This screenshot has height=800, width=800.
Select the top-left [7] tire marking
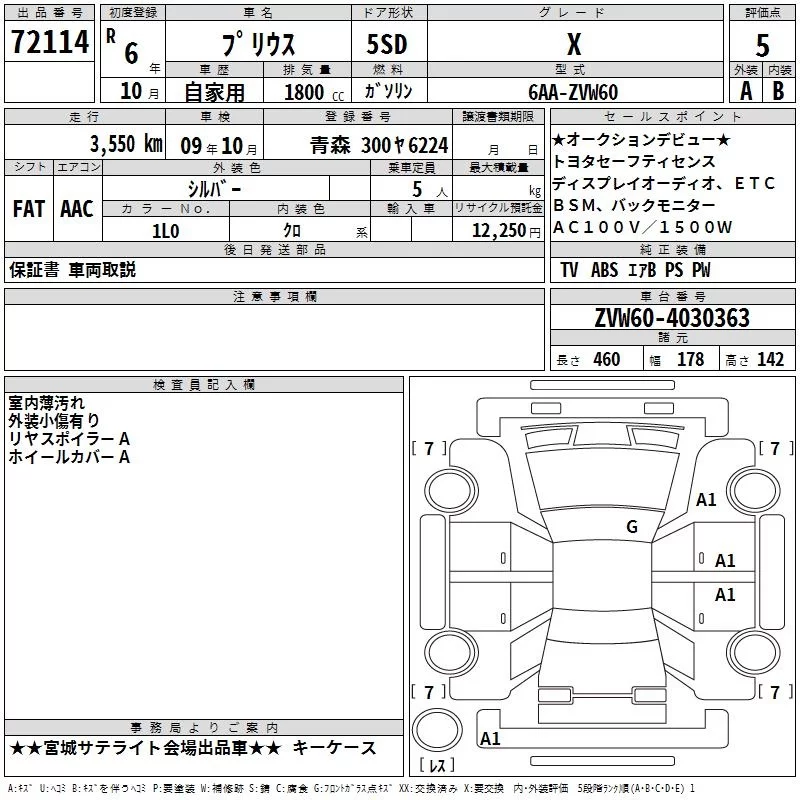pyautogui.click(x=429, y=449)
